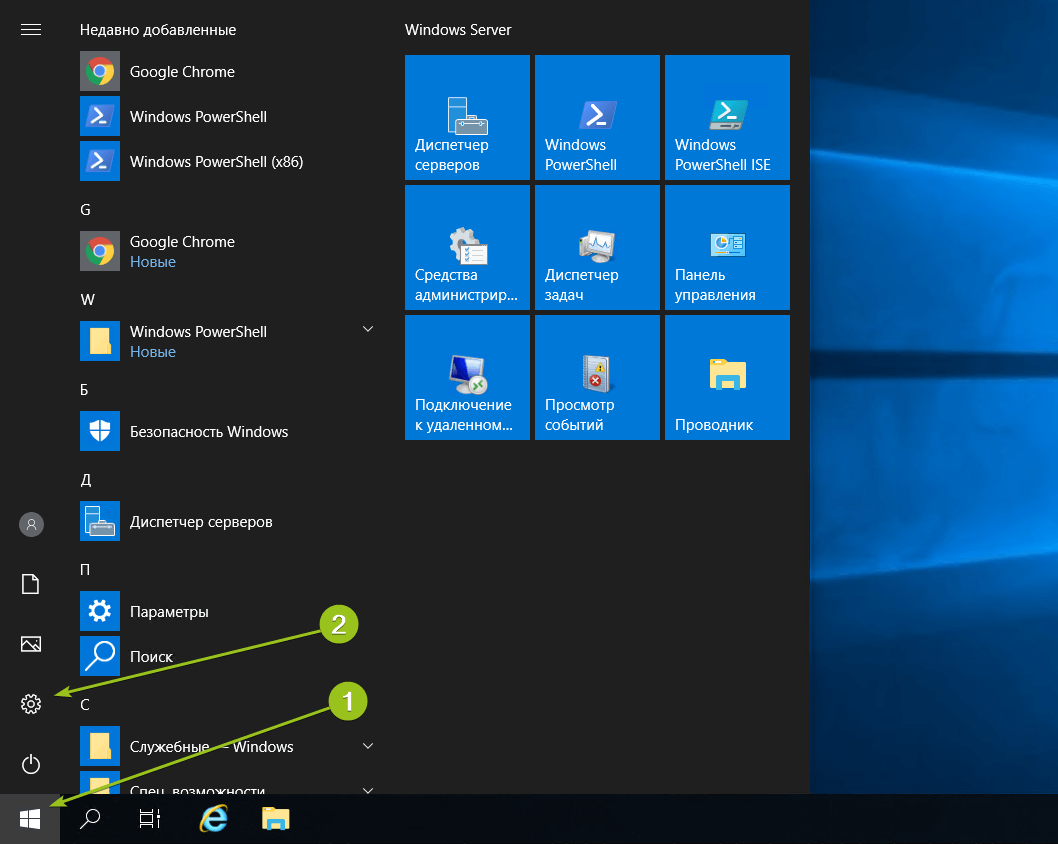The width and height of the screenshot is (1058, 844).
Task: Open the Start menu Windows logo button
Action: [30, 819]
